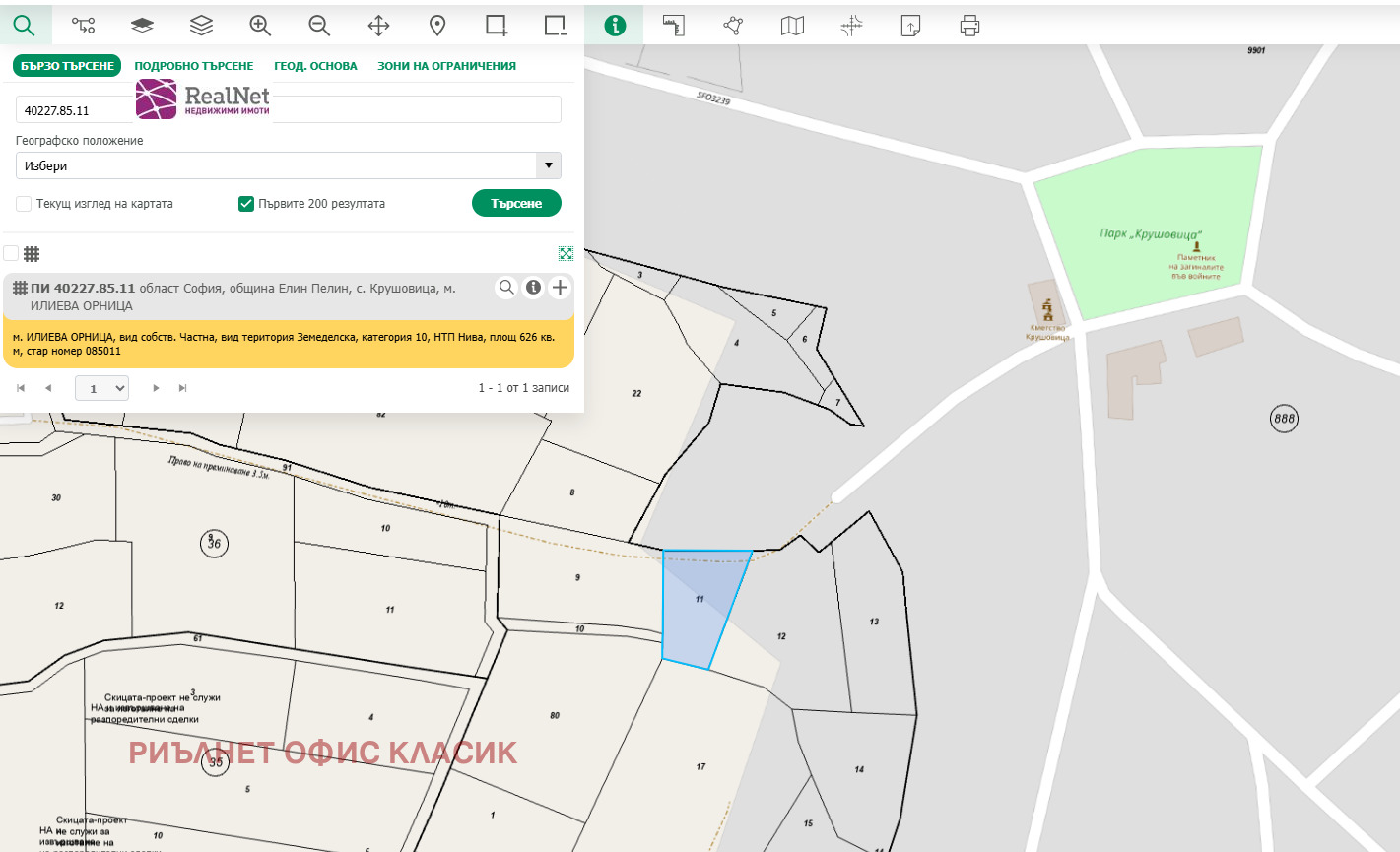The image size is (1400, 852).
Task: Activate the zoom in tool
Action: 260,26
